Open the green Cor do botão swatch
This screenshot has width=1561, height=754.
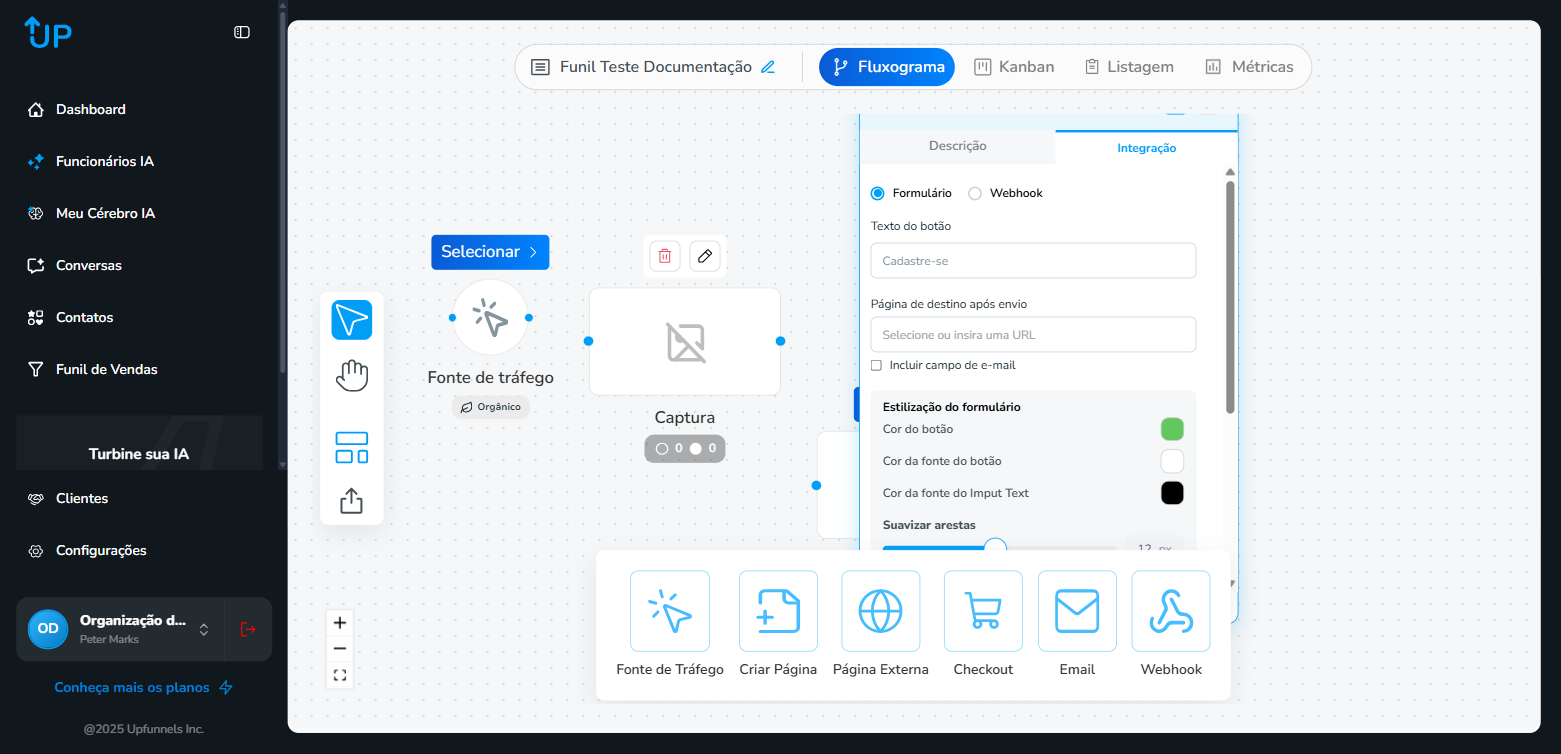1172,429
